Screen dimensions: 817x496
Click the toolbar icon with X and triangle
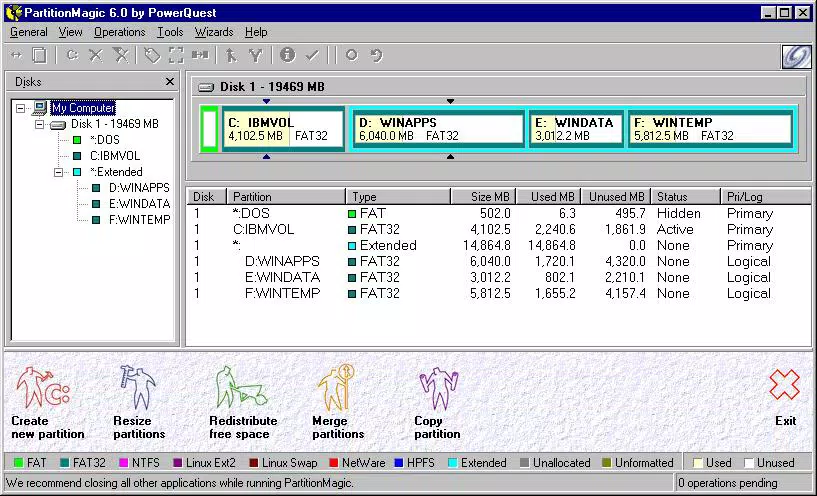[120, 55]
